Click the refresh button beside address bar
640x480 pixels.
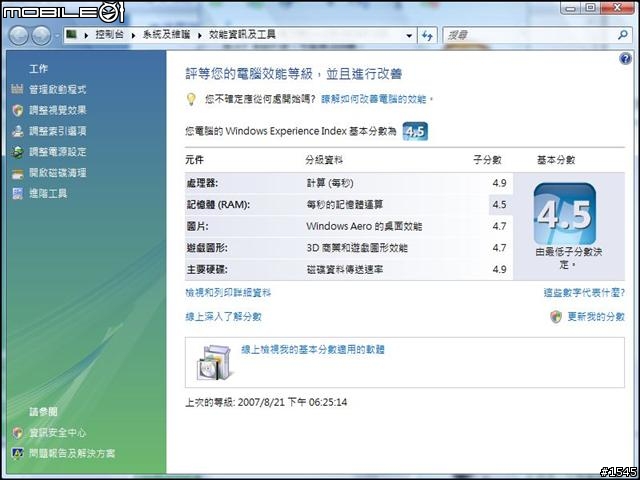(427, 36)
